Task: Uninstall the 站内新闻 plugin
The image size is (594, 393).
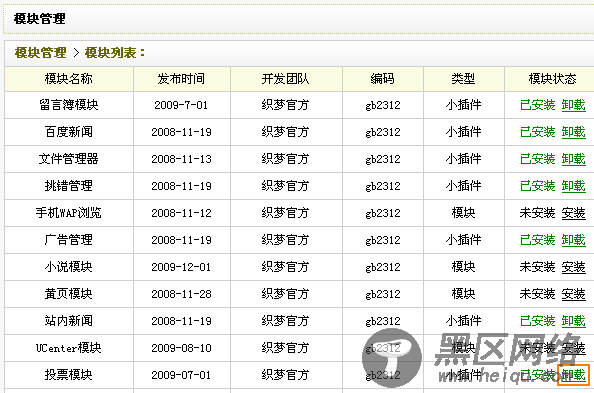Action: tap(573, 321)
